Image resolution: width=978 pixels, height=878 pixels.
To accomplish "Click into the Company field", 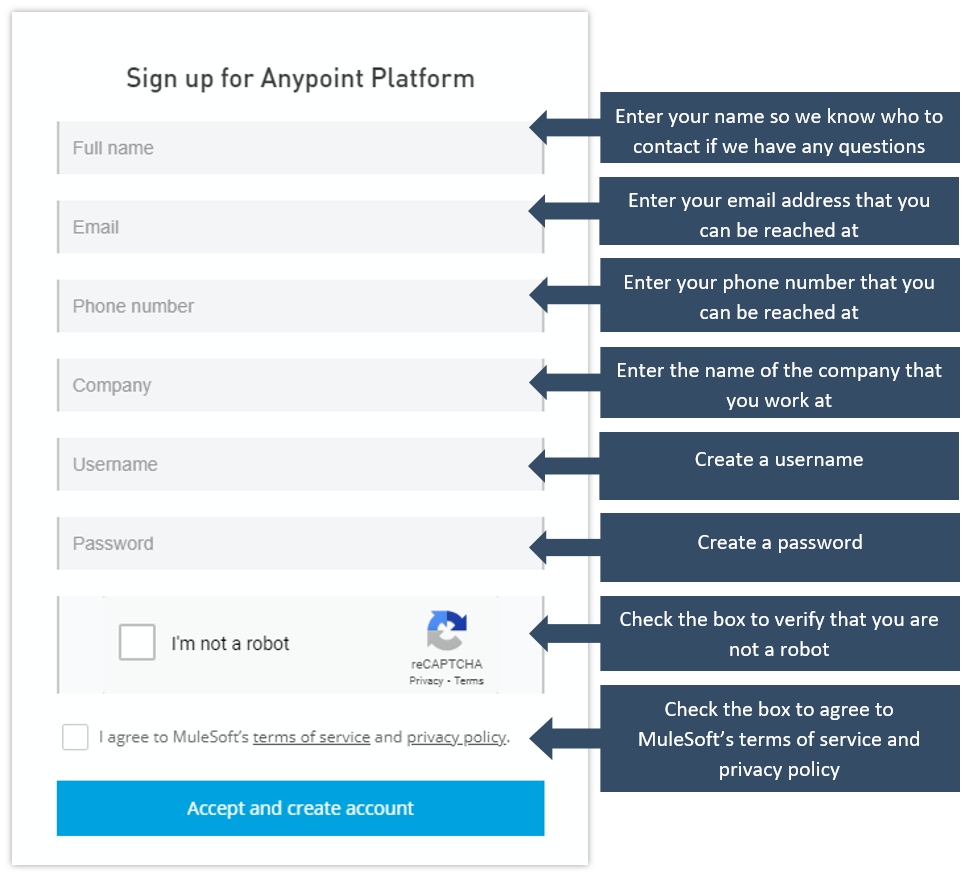I will coord(300,385).
